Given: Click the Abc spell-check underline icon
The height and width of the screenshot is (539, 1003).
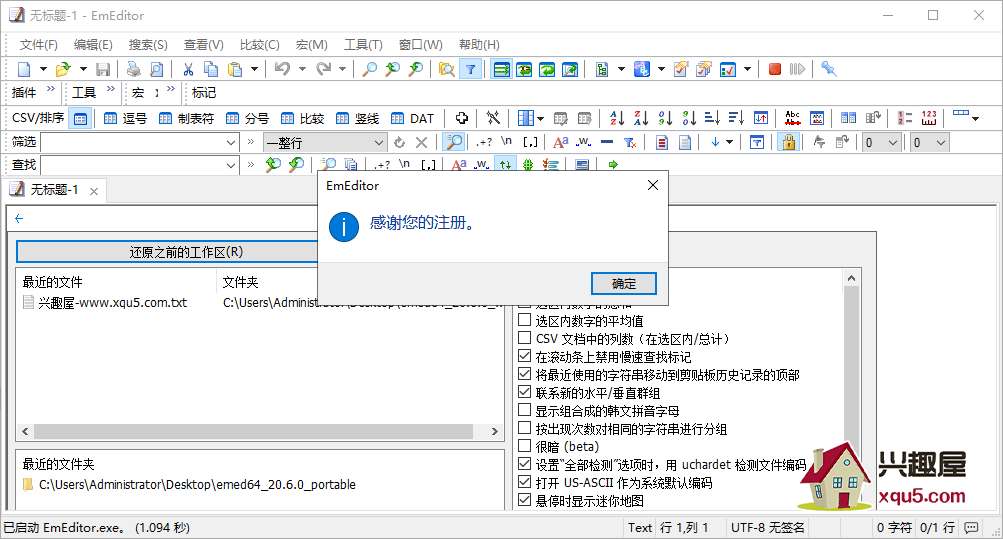Looking at the screenshot, I should click(793, 118).
